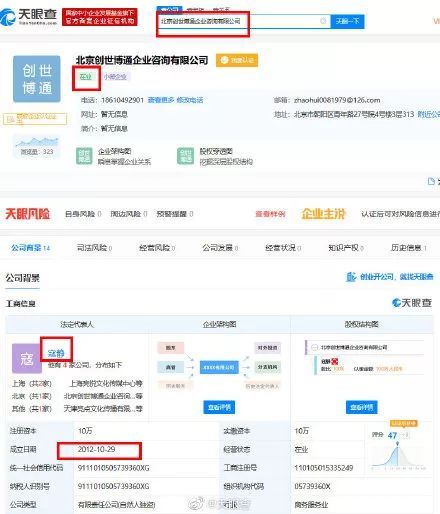The image size is (440, 514).
Task: Click the 法定代表人 column header
Action: click(77, 324)
